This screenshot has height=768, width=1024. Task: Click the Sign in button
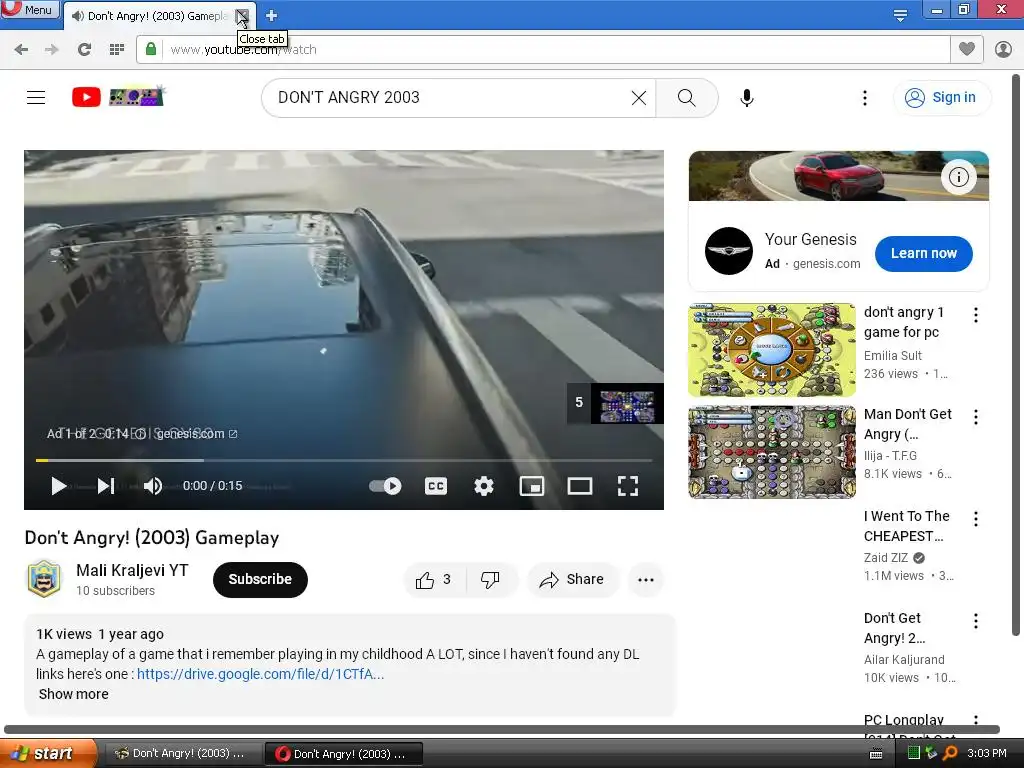941,98
